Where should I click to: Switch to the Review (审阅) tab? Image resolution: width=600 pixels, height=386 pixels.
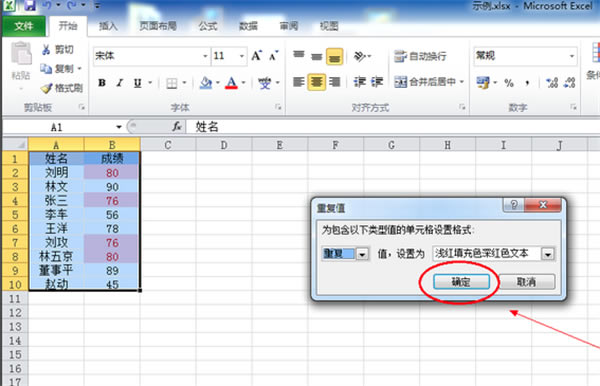pyautogui.click(x=289, y=26)
